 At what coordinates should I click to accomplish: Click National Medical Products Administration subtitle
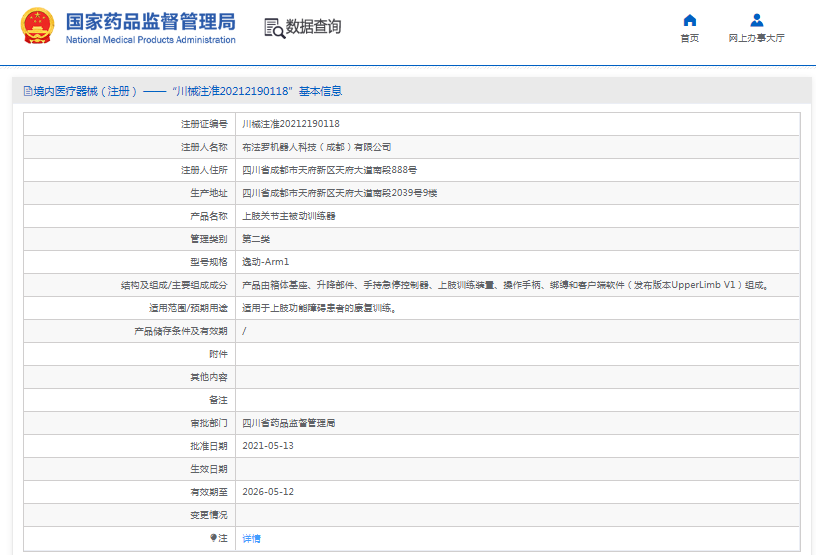coord(150,40)
